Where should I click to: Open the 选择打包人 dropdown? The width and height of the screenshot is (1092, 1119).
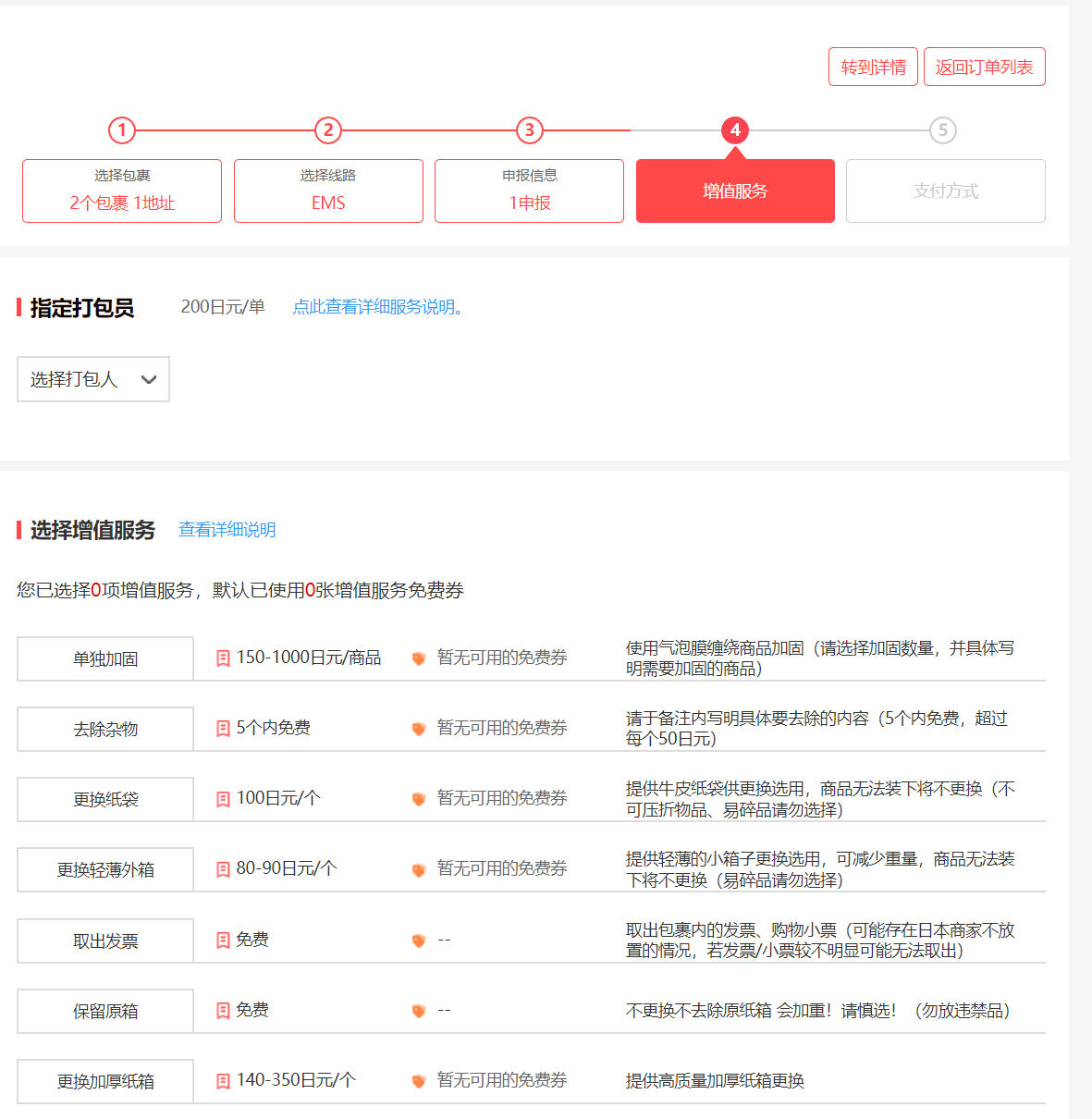(93, 379)
